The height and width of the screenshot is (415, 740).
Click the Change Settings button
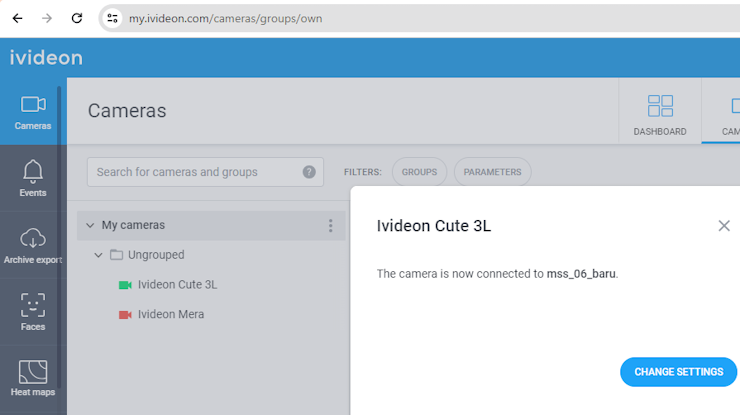(x=678, y=372)
